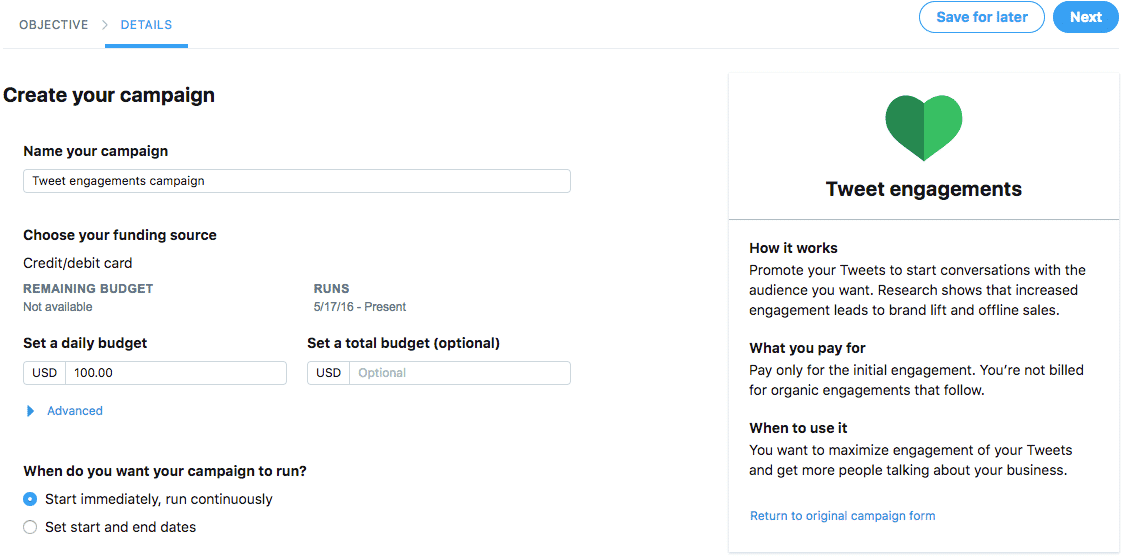
Task: Follow Return to original campaign form link
Action: [842, 516]
